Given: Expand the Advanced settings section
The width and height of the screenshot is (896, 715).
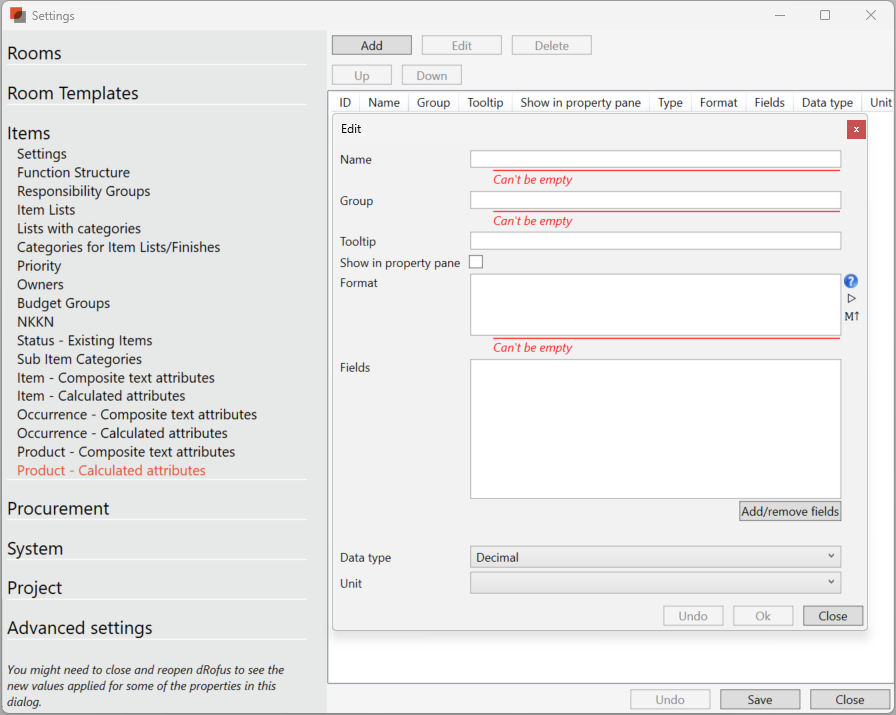Looking at the screenshot, I should pos(80,628).
